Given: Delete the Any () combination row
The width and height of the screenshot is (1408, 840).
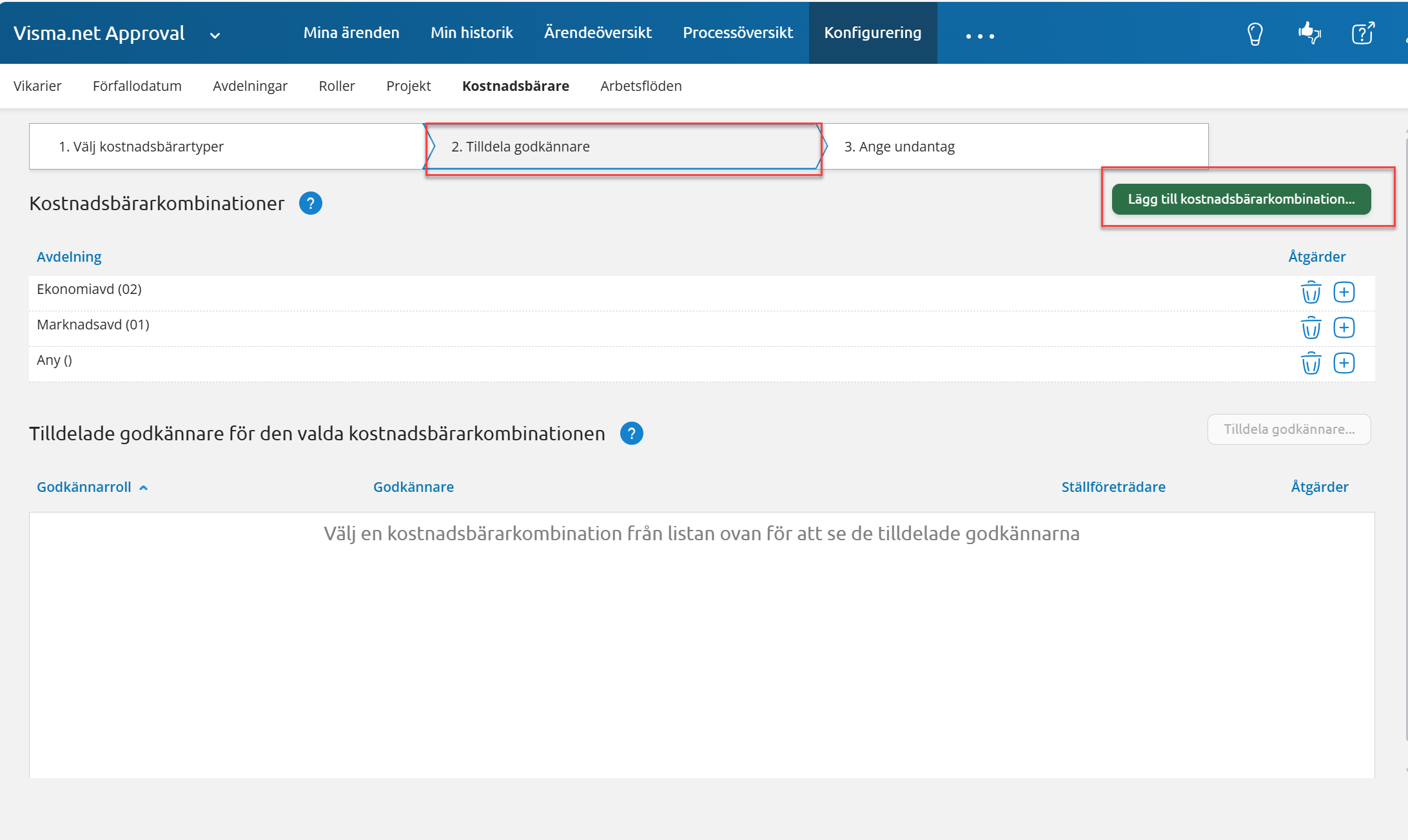Looking at the screenshot, I should [x=1311, y=364].
